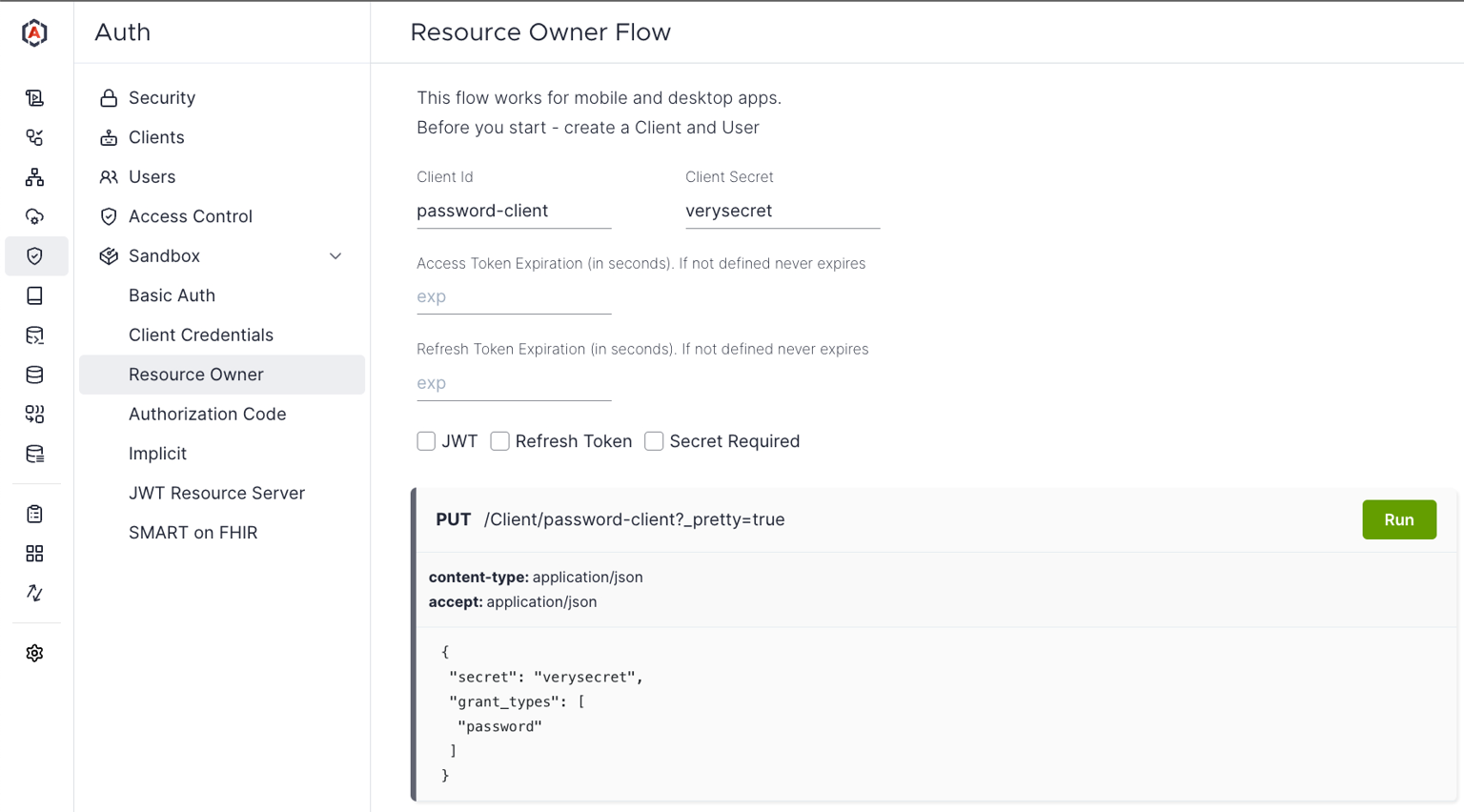The height and width of the screenshot is (812, 1464).
Task: Open the database icon in left rail
Action: [x=34, y=375]
